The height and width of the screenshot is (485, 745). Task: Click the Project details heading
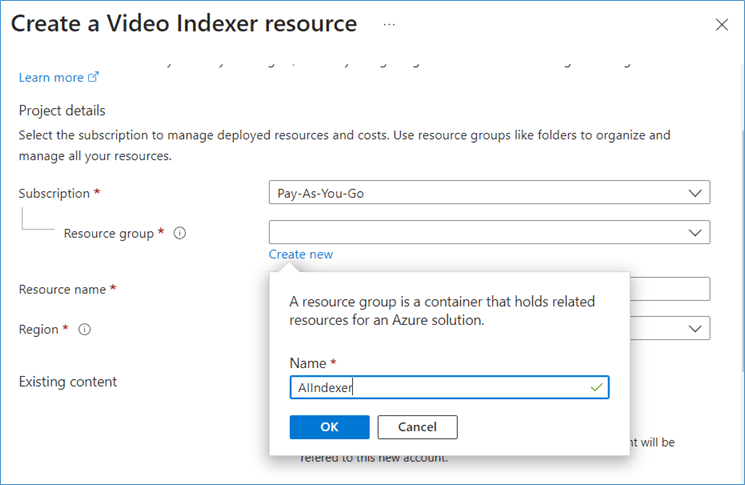pyautogui.click(x=62, y=111)
